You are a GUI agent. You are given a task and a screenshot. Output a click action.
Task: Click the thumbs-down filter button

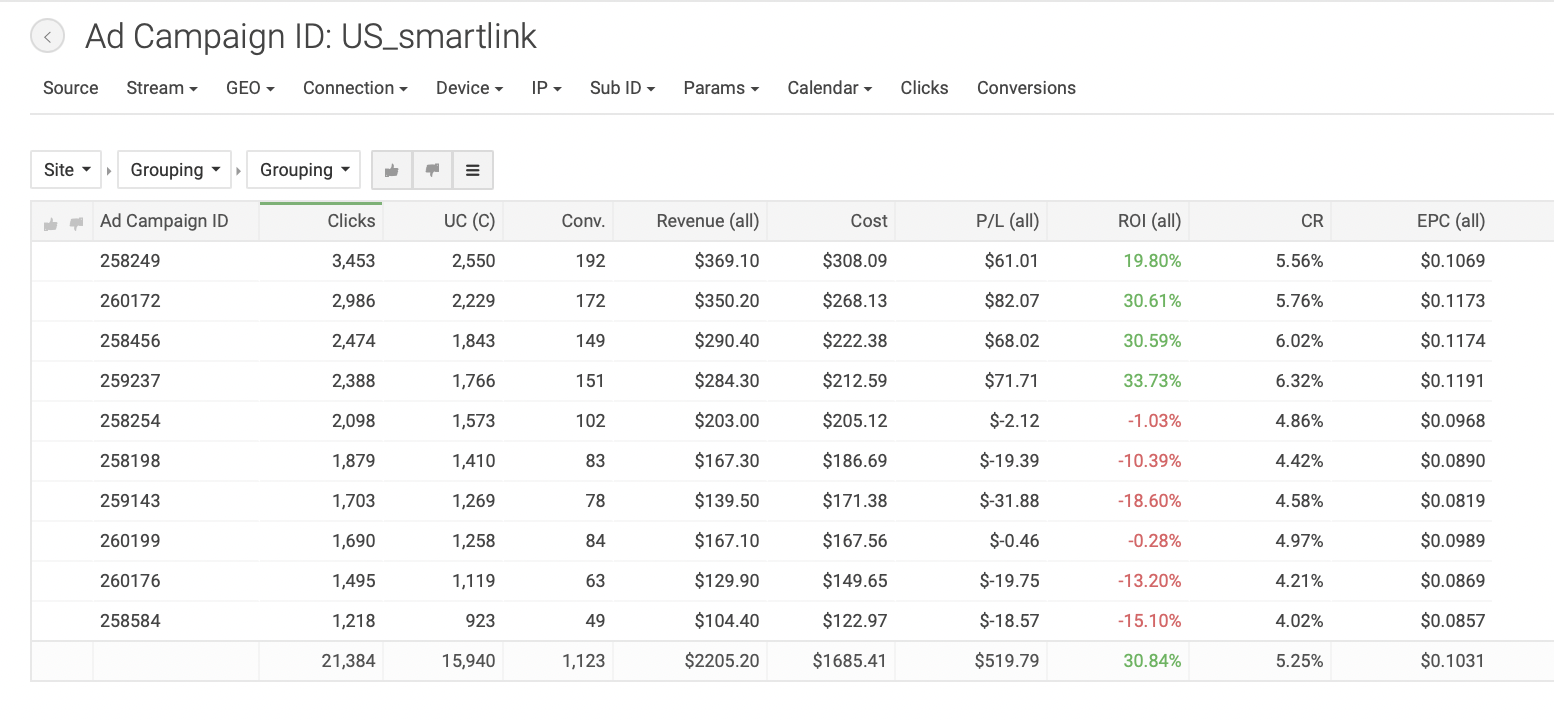pos(432,170)
